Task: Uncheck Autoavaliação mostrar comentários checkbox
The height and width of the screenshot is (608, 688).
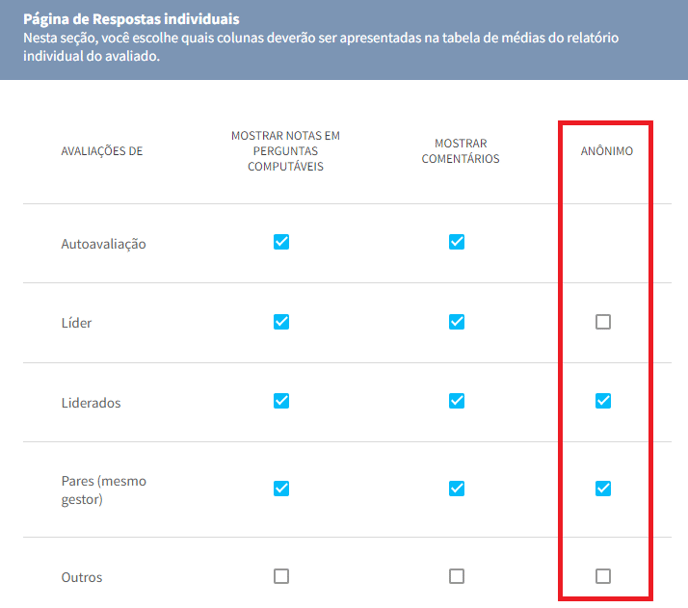Action: coord(456,242)
